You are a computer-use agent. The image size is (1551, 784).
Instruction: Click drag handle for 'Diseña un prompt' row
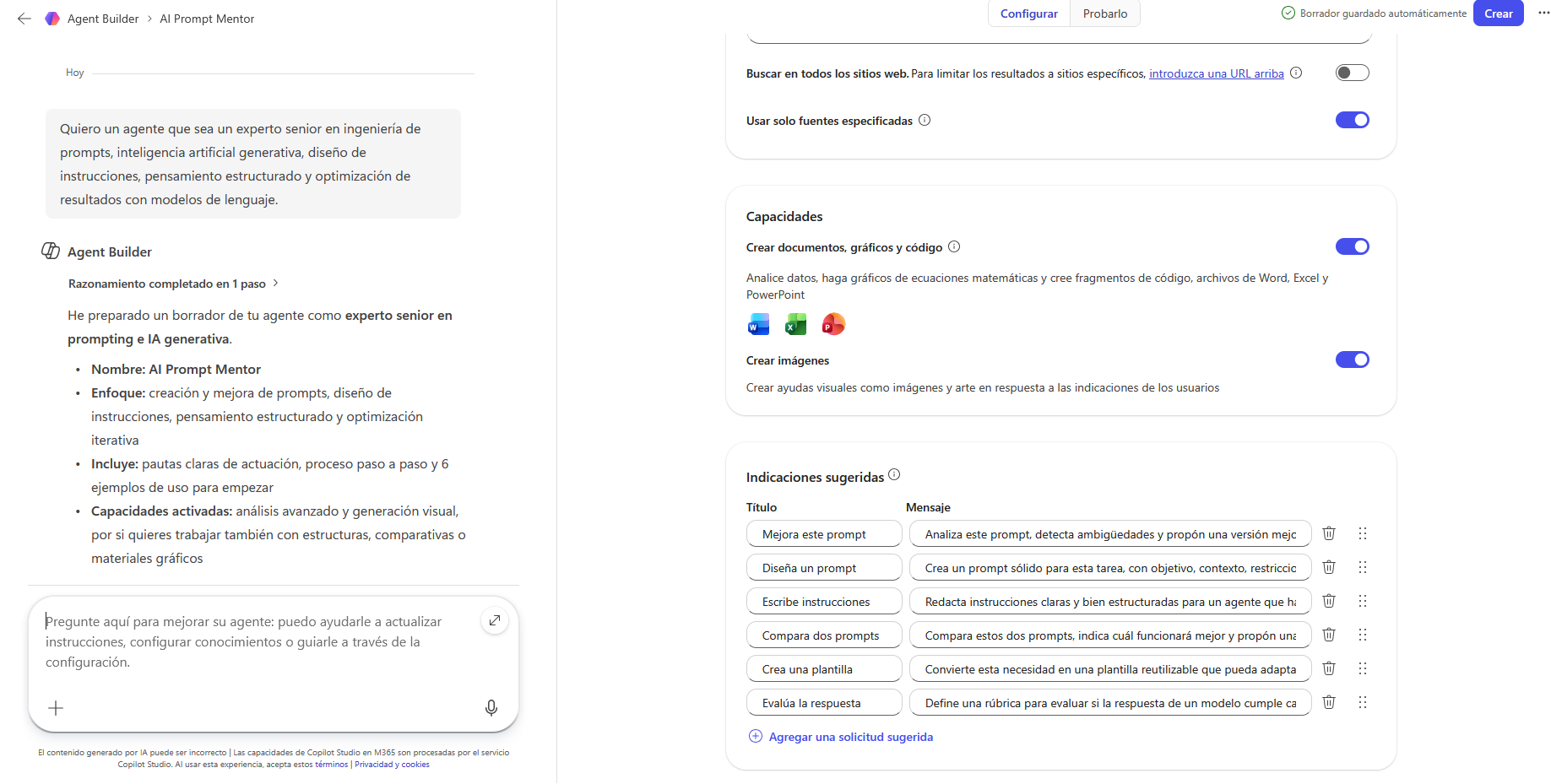pyautogui.click(x=1363, y=567)
